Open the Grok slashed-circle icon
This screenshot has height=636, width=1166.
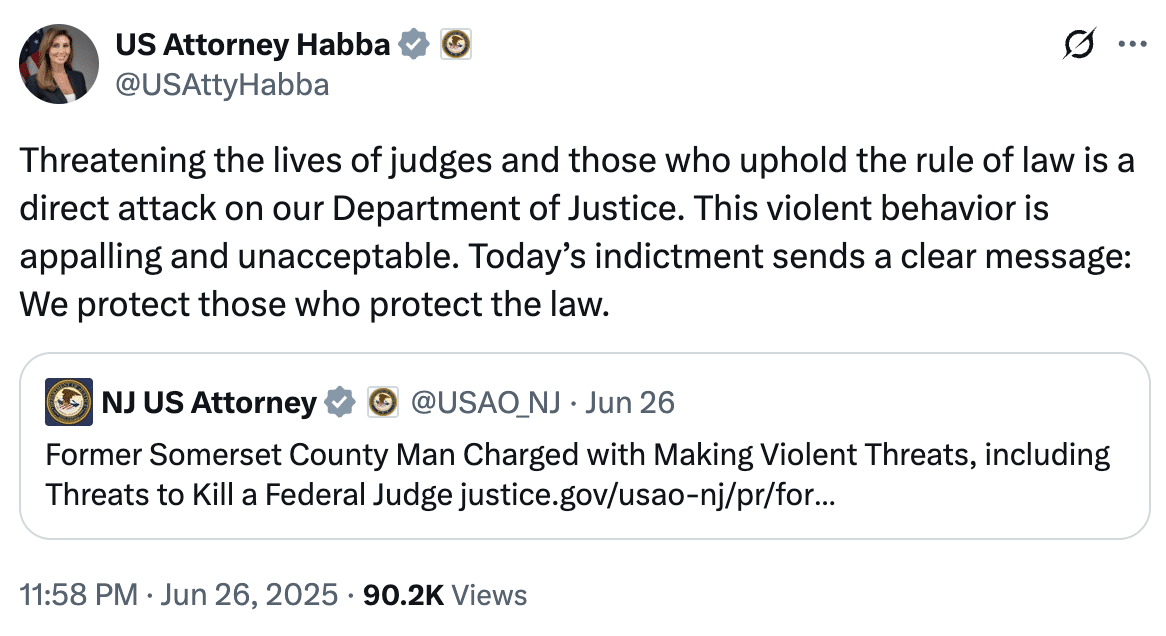tap(1082, 45)
